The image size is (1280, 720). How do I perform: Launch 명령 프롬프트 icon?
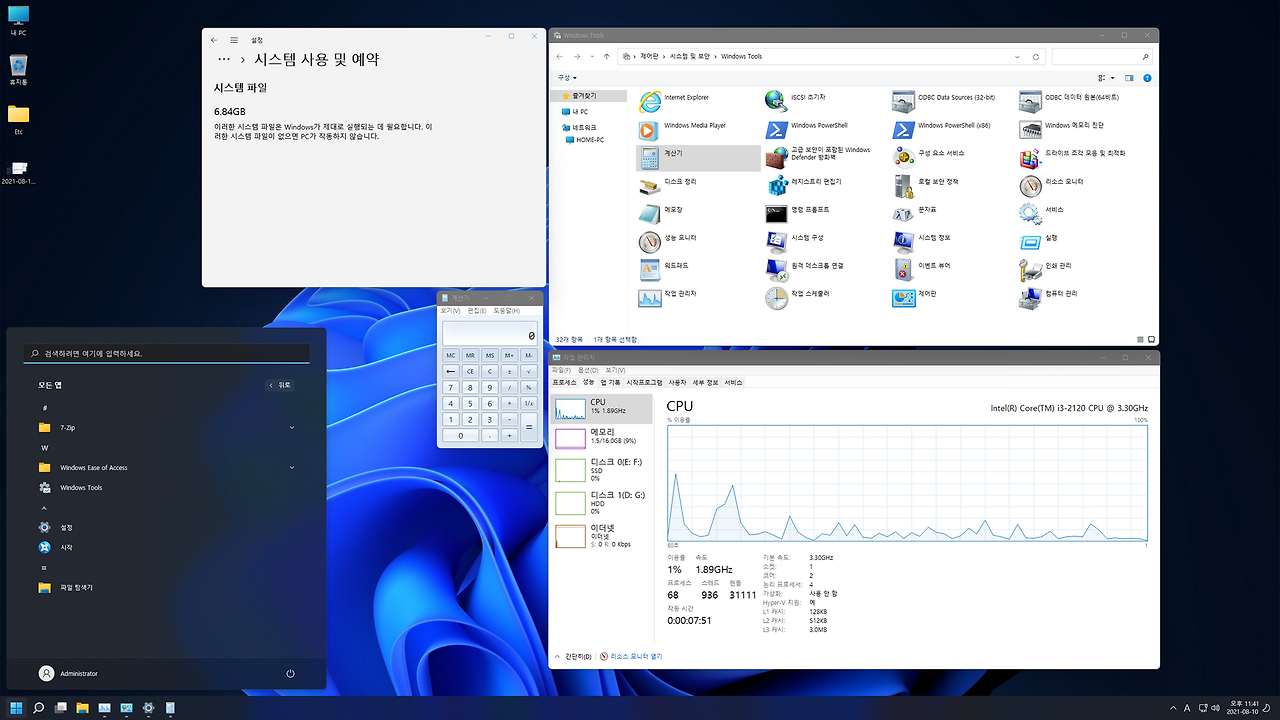pos(776,213)
